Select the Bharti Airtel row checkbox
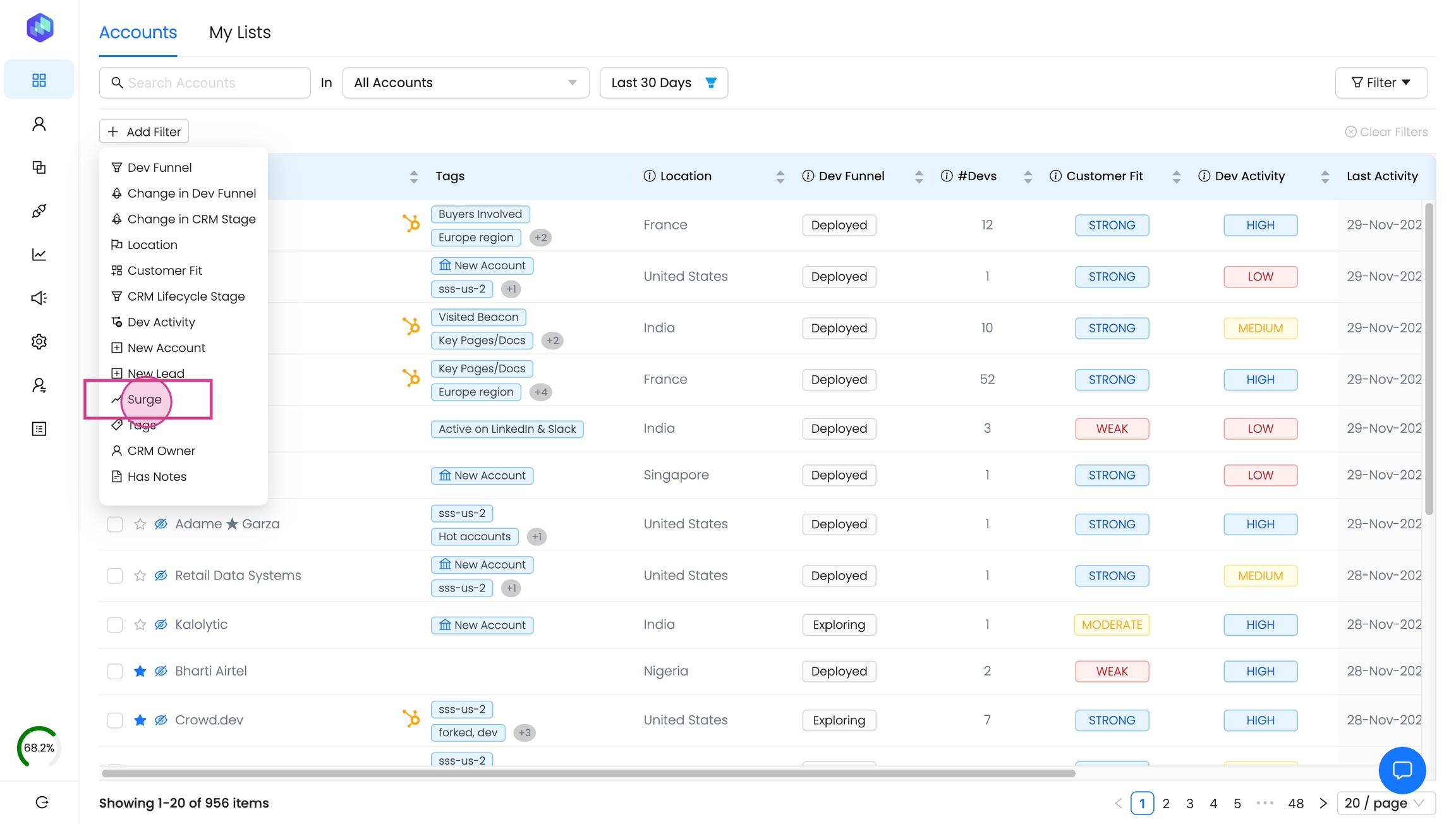The height and width of the screenshot is (824, 1456). coord(114,671)
